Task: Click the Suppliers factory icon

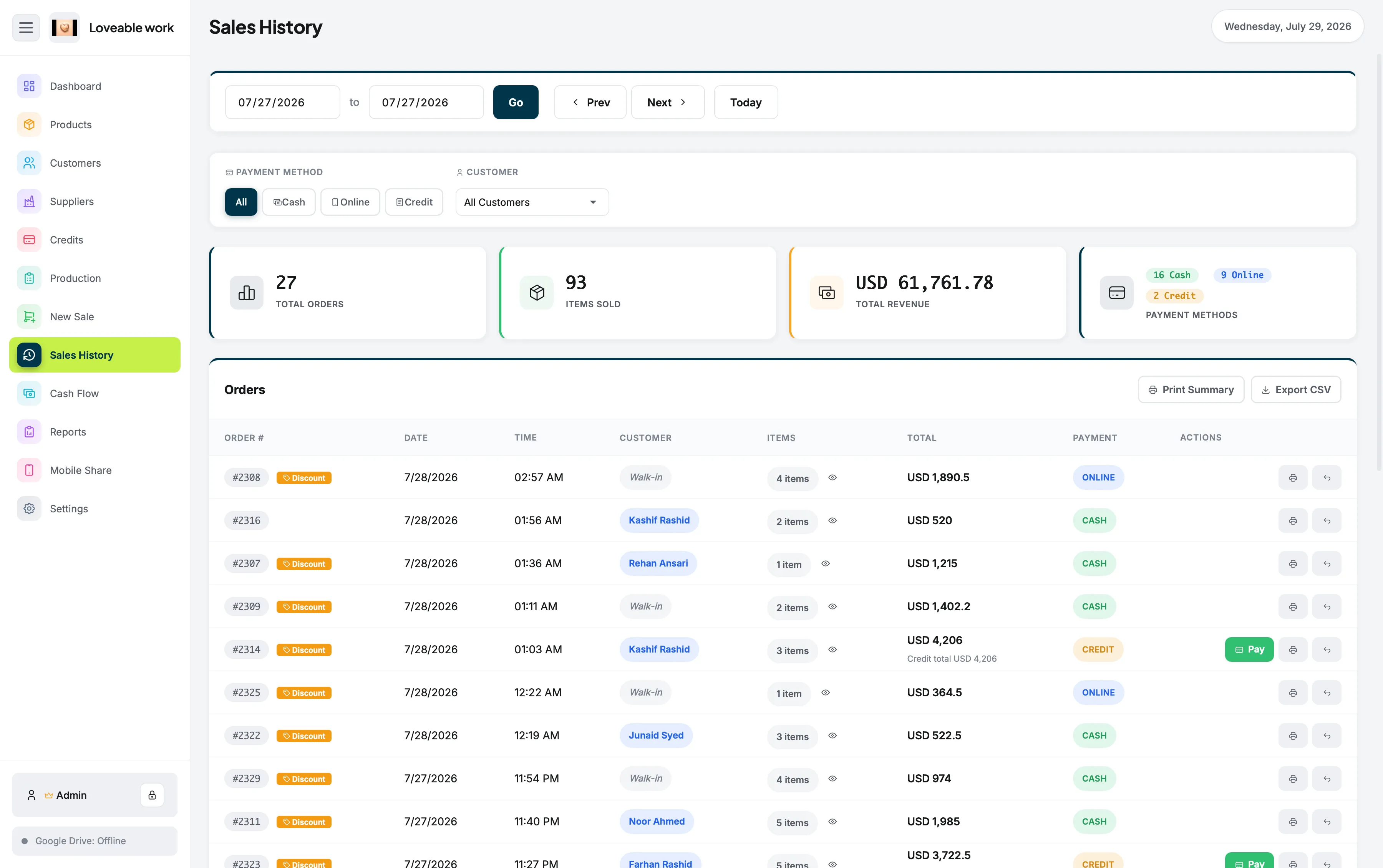Action: [29, 202]
